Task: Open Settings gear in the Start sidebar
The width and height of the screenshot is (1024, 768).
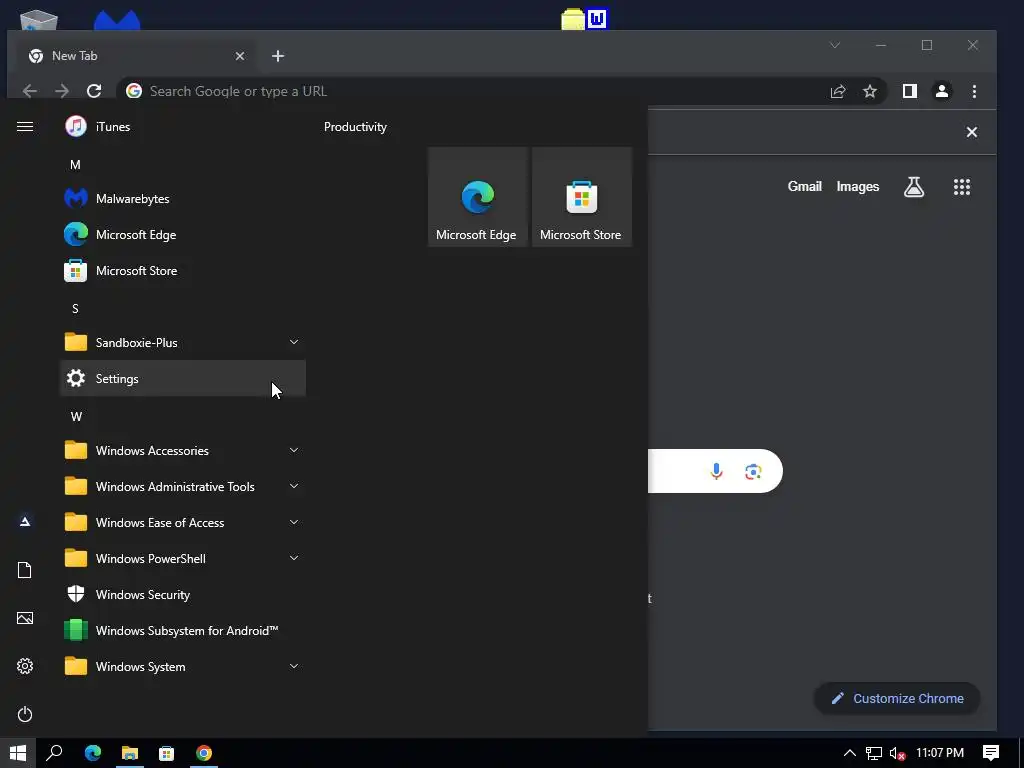Action: point(25,666)
